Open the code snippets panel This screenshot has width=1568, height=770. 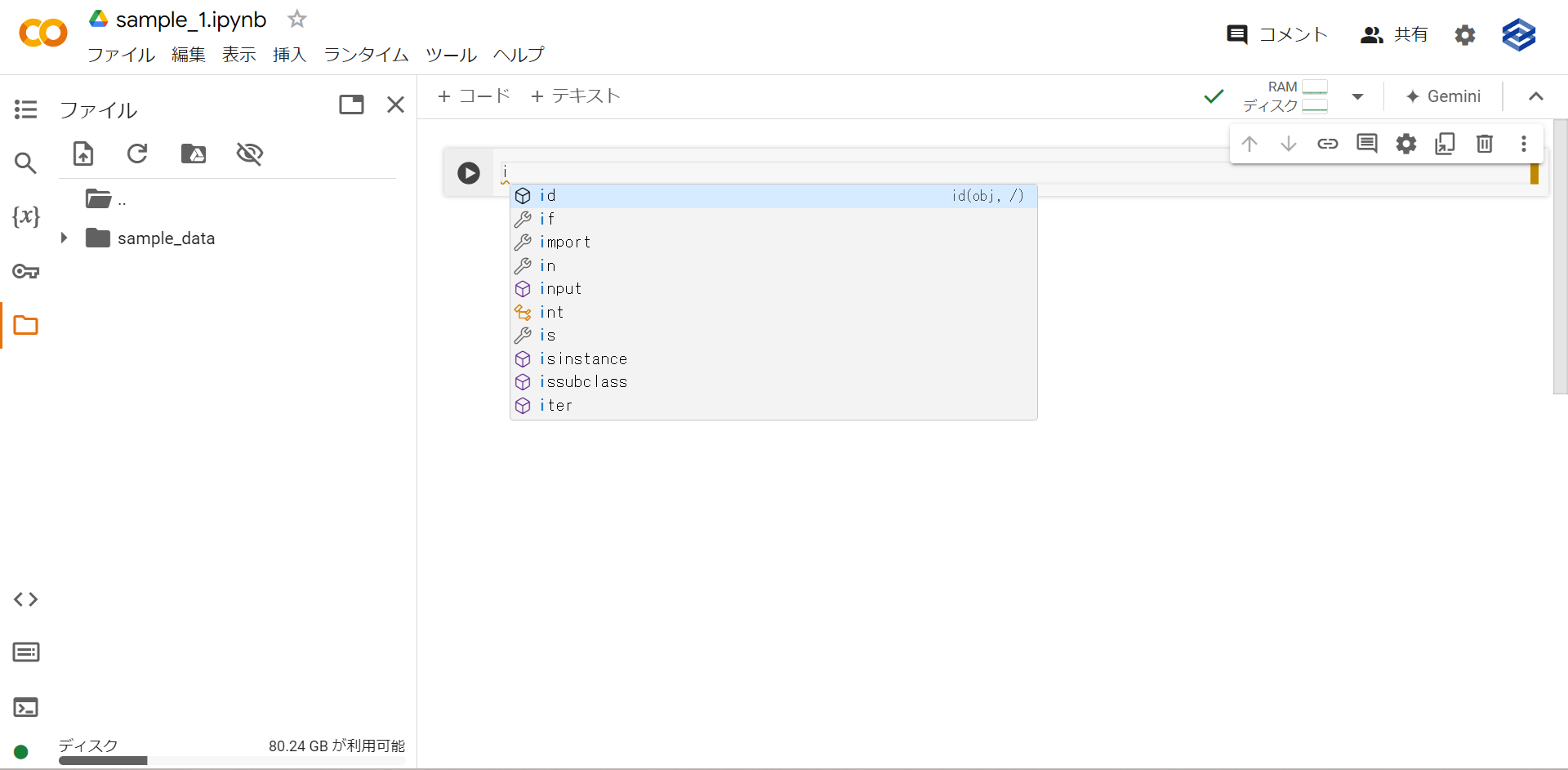(x=25, y=599)
